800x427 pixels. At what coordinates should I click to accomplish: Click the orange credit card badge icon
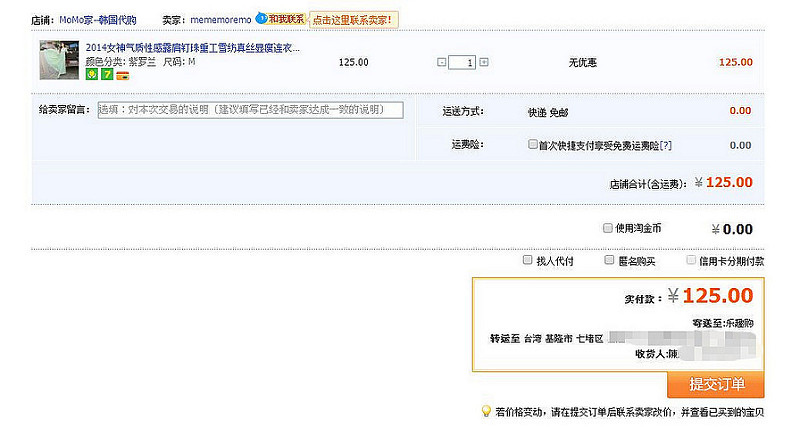coord(122,75)
